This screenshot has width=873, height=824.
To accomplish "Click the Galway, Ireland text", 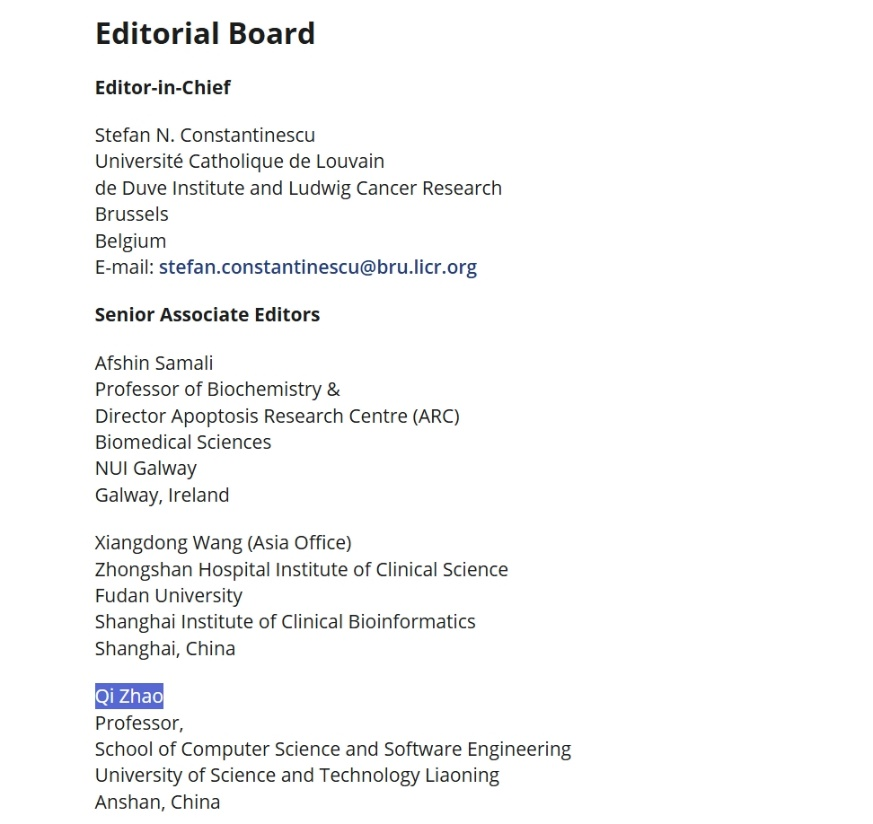I will point(162,495).
